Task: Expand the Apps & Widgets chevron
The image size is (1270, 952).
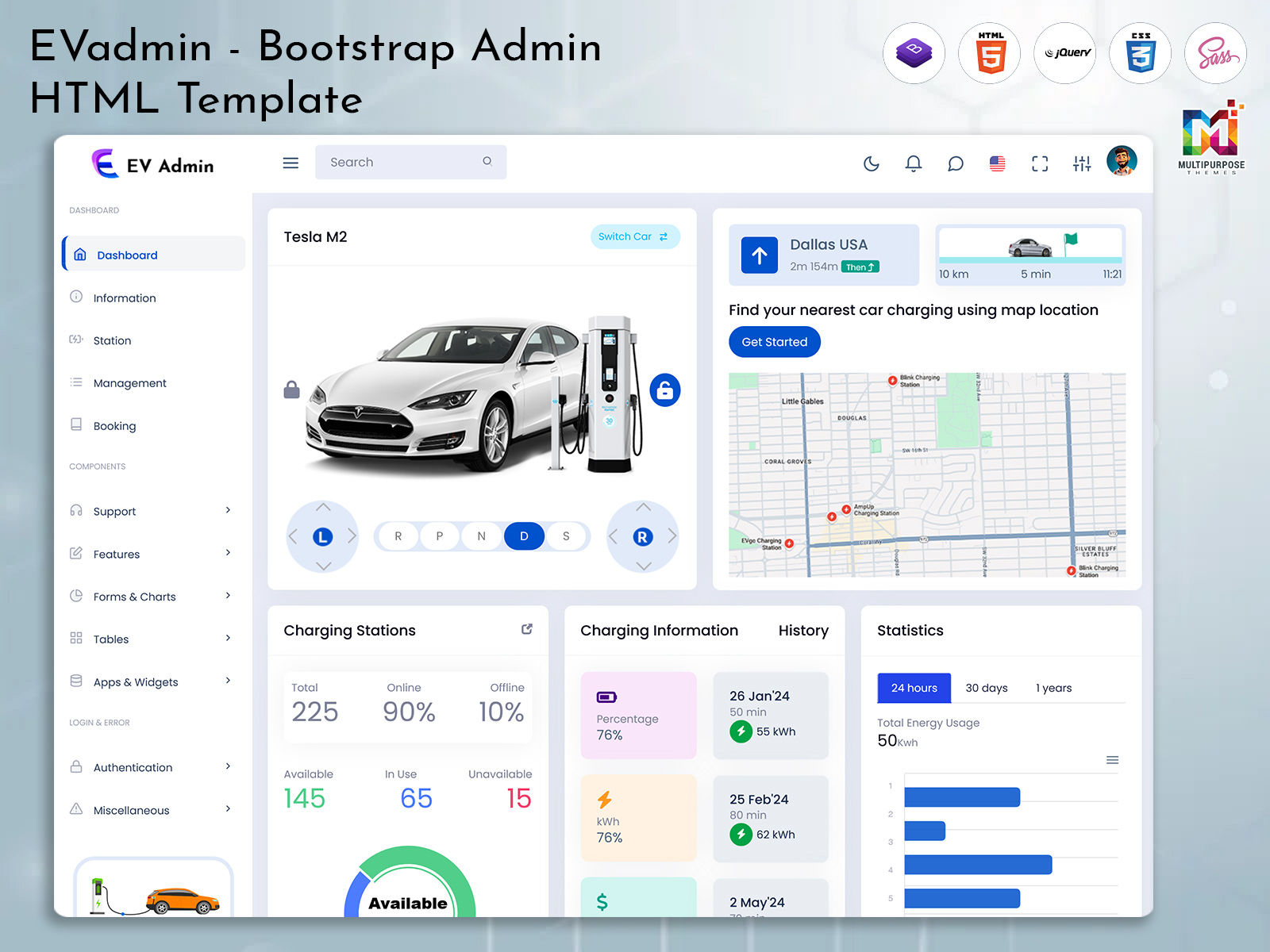Action: (x=228, y=681)
